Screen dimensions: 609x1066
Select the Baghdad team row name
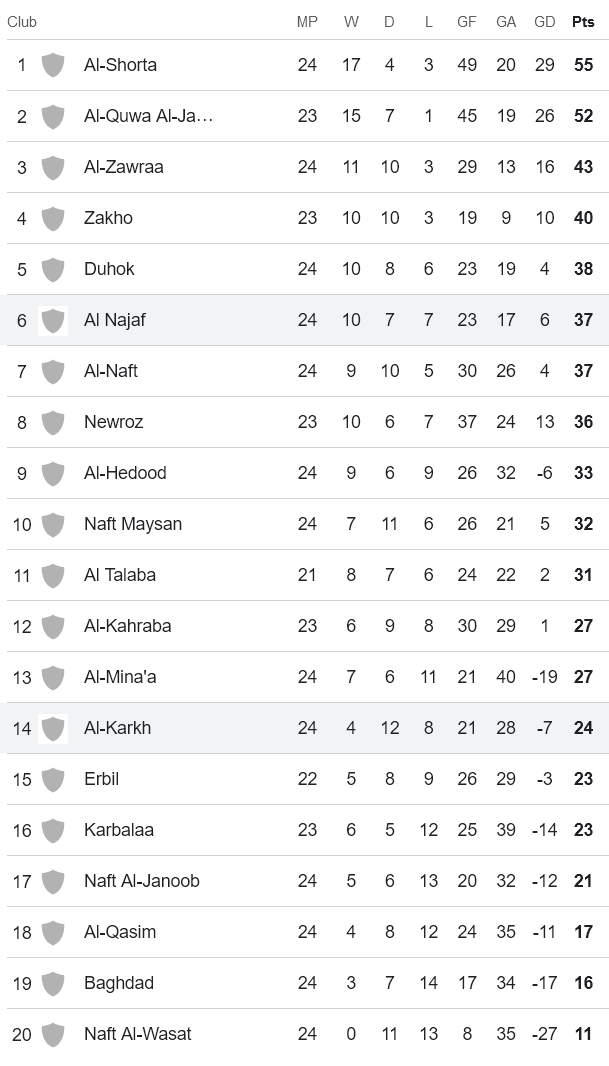[119, 983]
